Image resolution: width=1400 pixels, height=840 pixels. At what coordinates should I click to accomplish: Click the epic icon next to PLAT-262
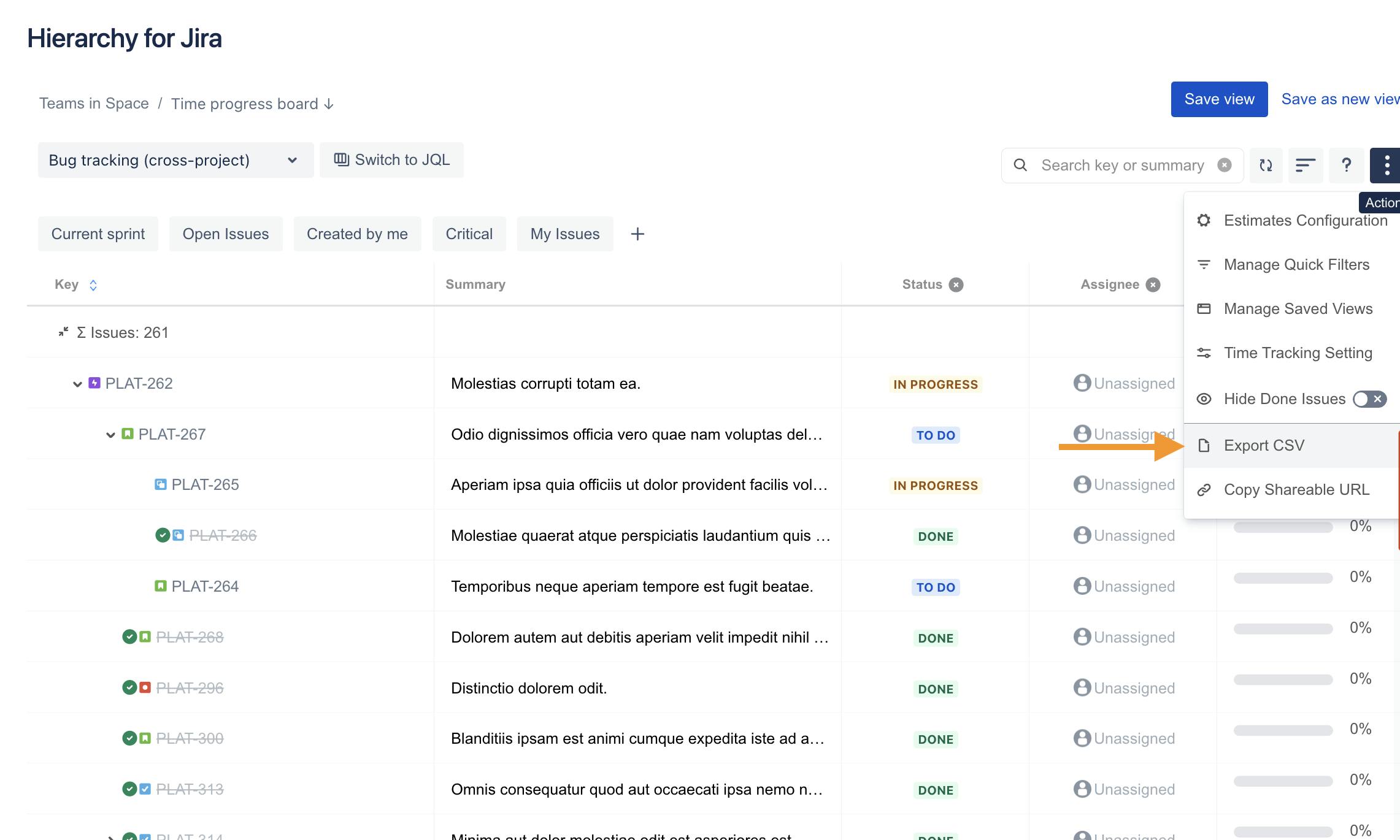pos(94,383)
